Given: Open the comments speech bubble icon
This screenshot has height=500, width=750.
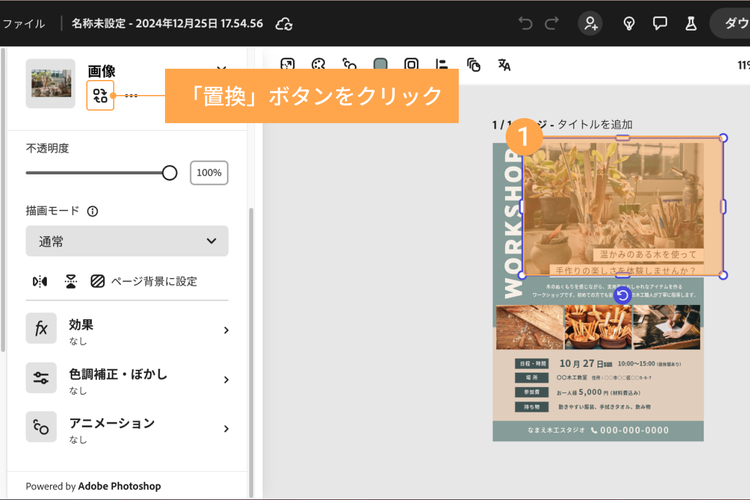Looking at the screenshot, I should click(660, 23).
